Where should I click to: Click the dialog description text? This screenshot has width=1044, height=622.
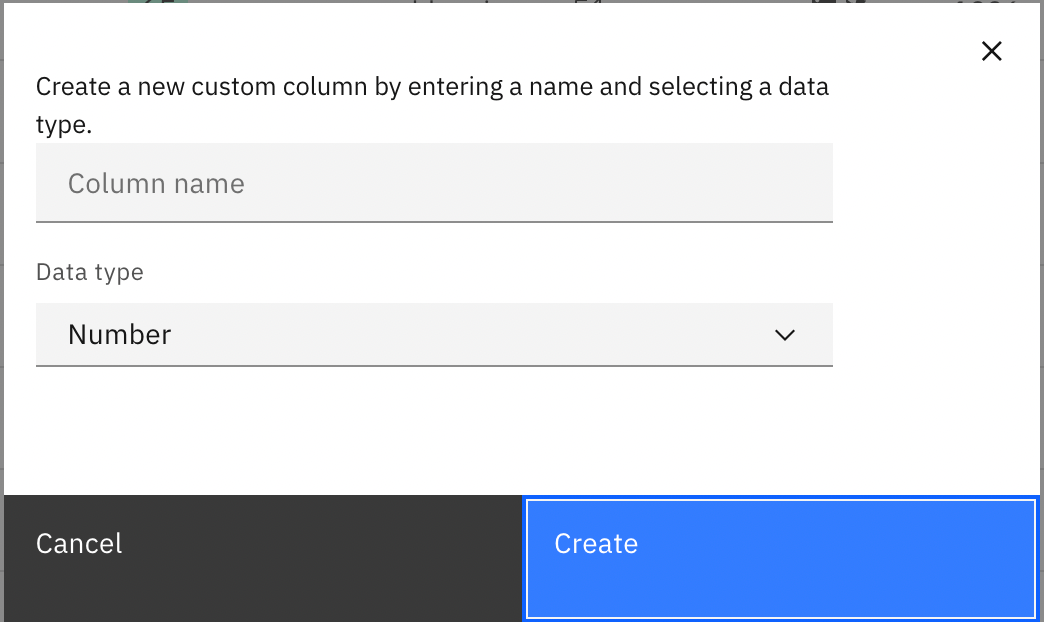(x=432, y=105)
